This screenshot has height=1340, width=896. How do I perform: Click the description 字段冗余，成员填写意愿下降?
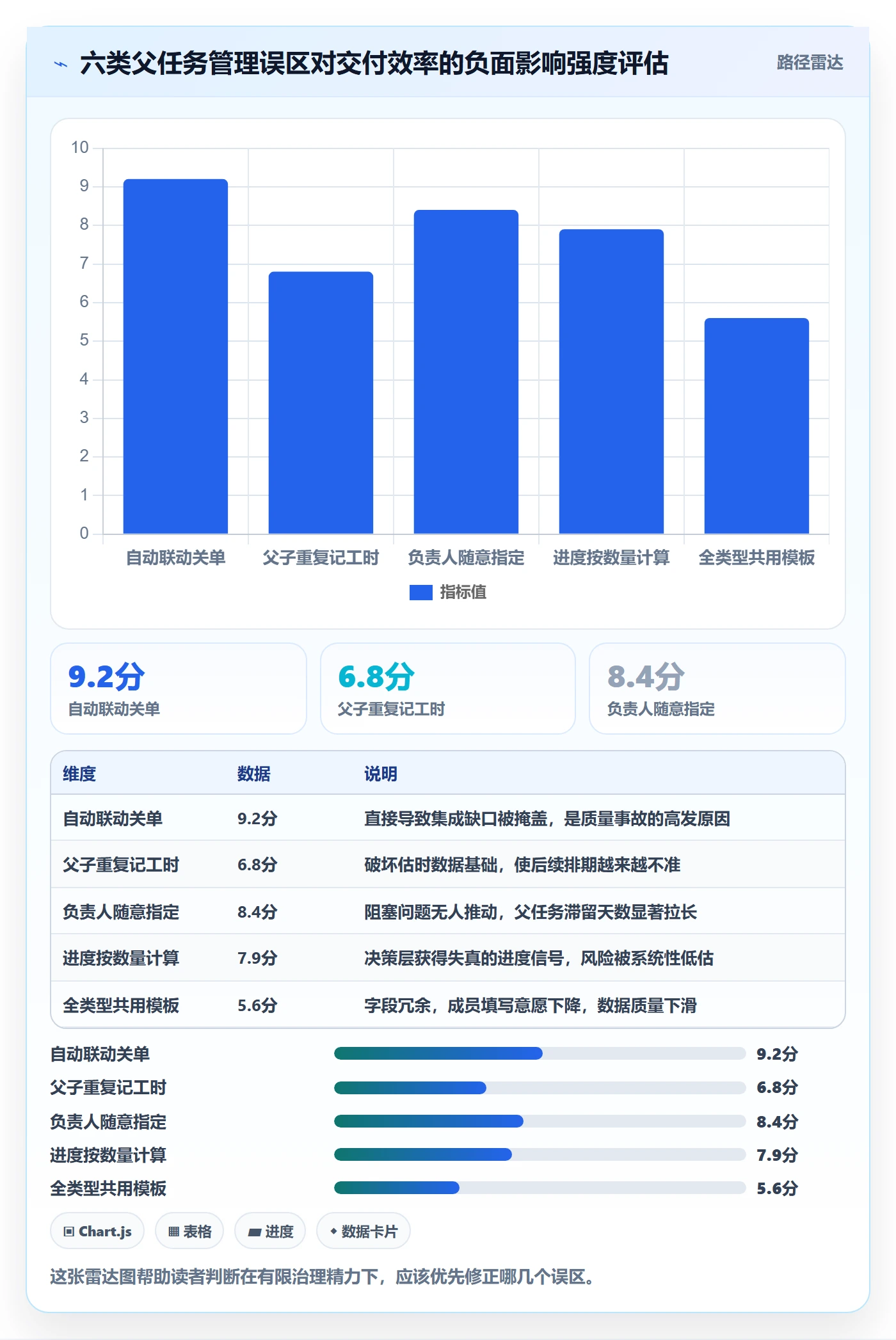531,1005
